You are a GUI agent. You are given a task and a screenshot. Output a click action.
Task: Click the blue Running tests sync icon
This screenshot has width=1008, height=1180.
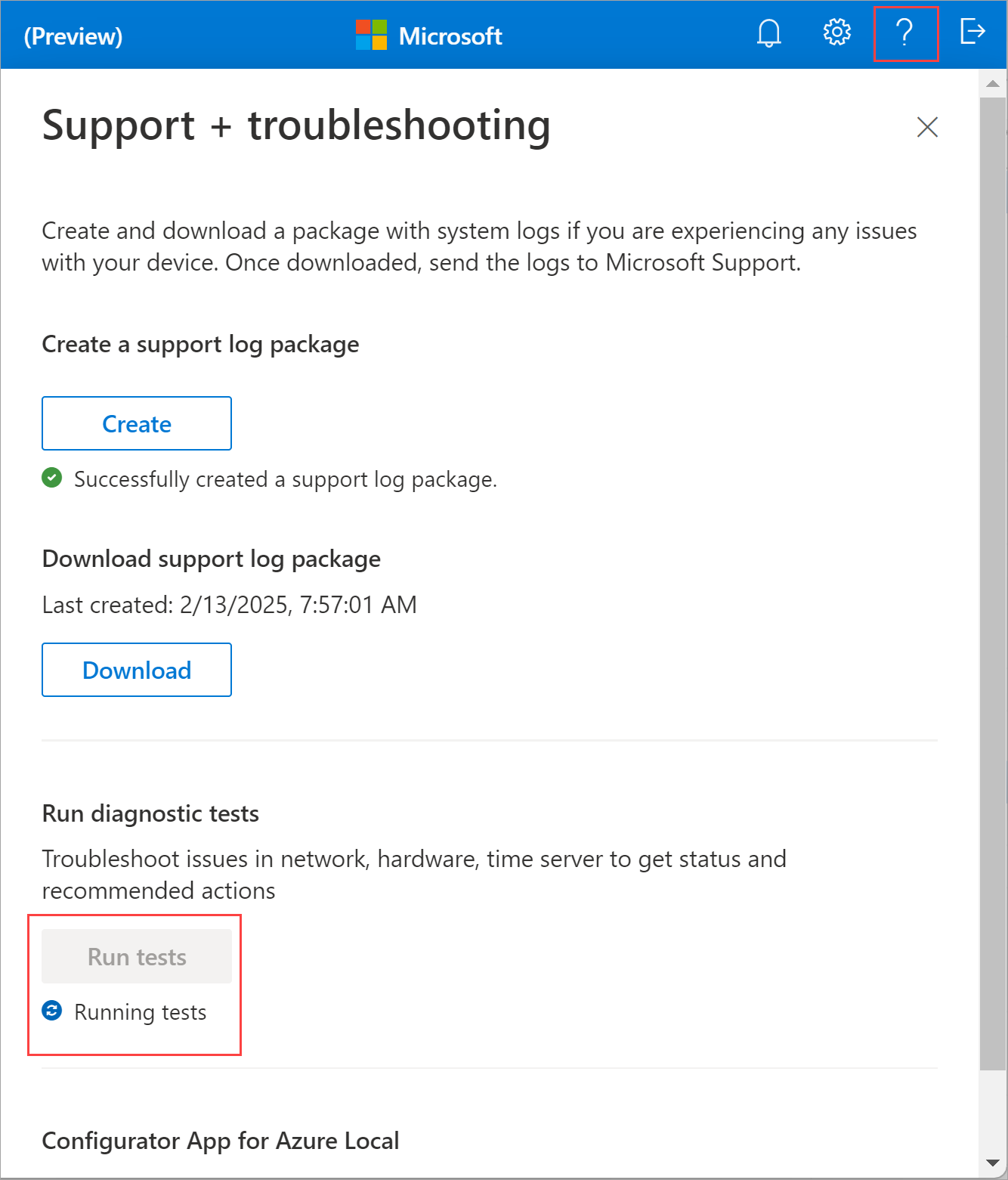point(52,1011)
